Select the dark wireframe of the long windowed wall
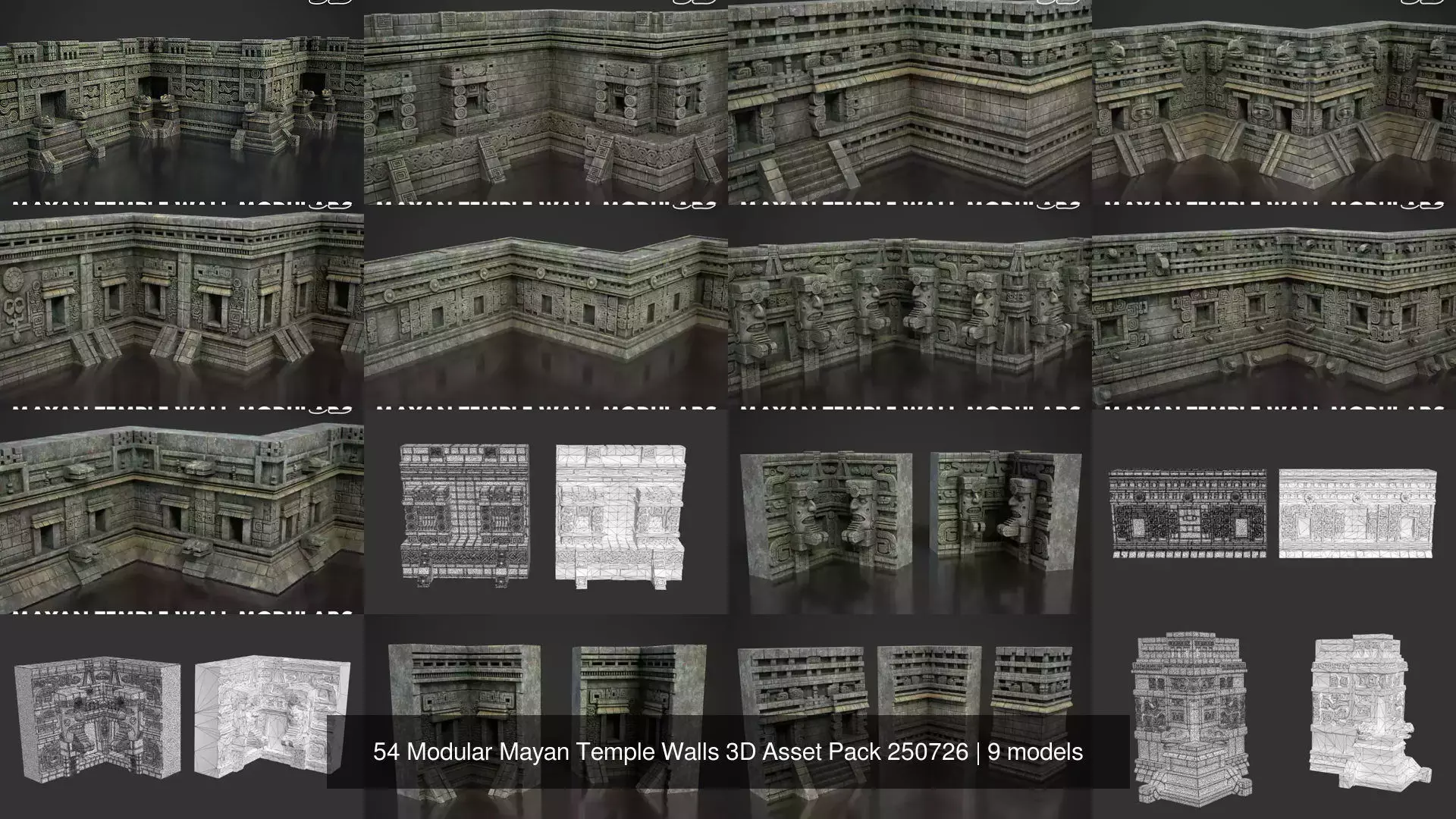Image resolution: width=1456 pixels, height=819 pixels. point(1188,513)
